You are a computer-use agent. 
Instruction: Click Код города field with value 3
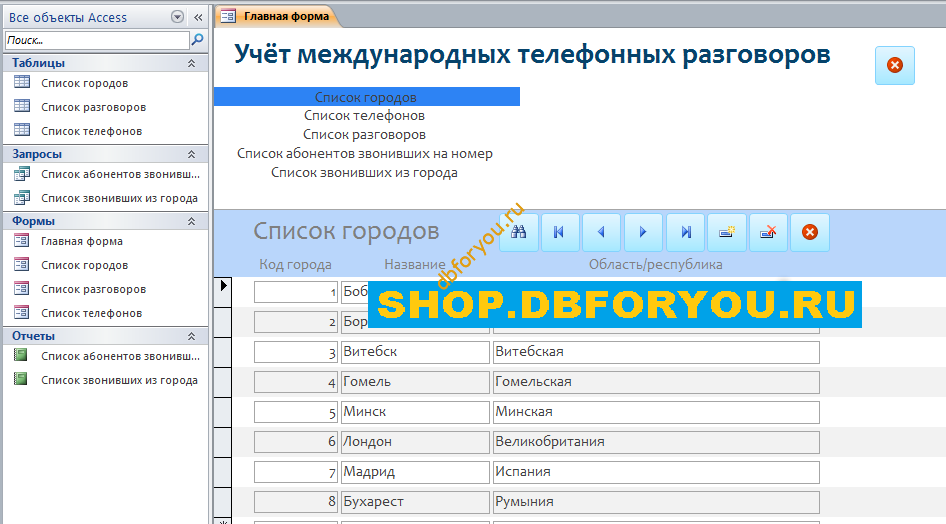(296, 352)
